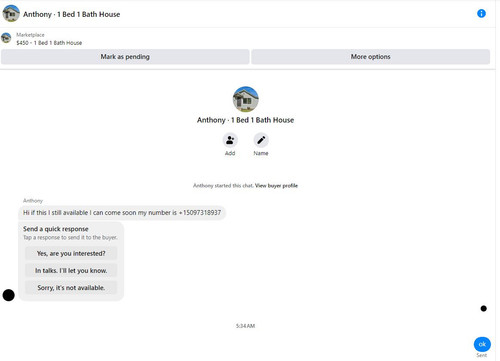This screenshot has width=500, height=361.
Task: Click the 5:34 AM timestamp
Action: (245, 326)
